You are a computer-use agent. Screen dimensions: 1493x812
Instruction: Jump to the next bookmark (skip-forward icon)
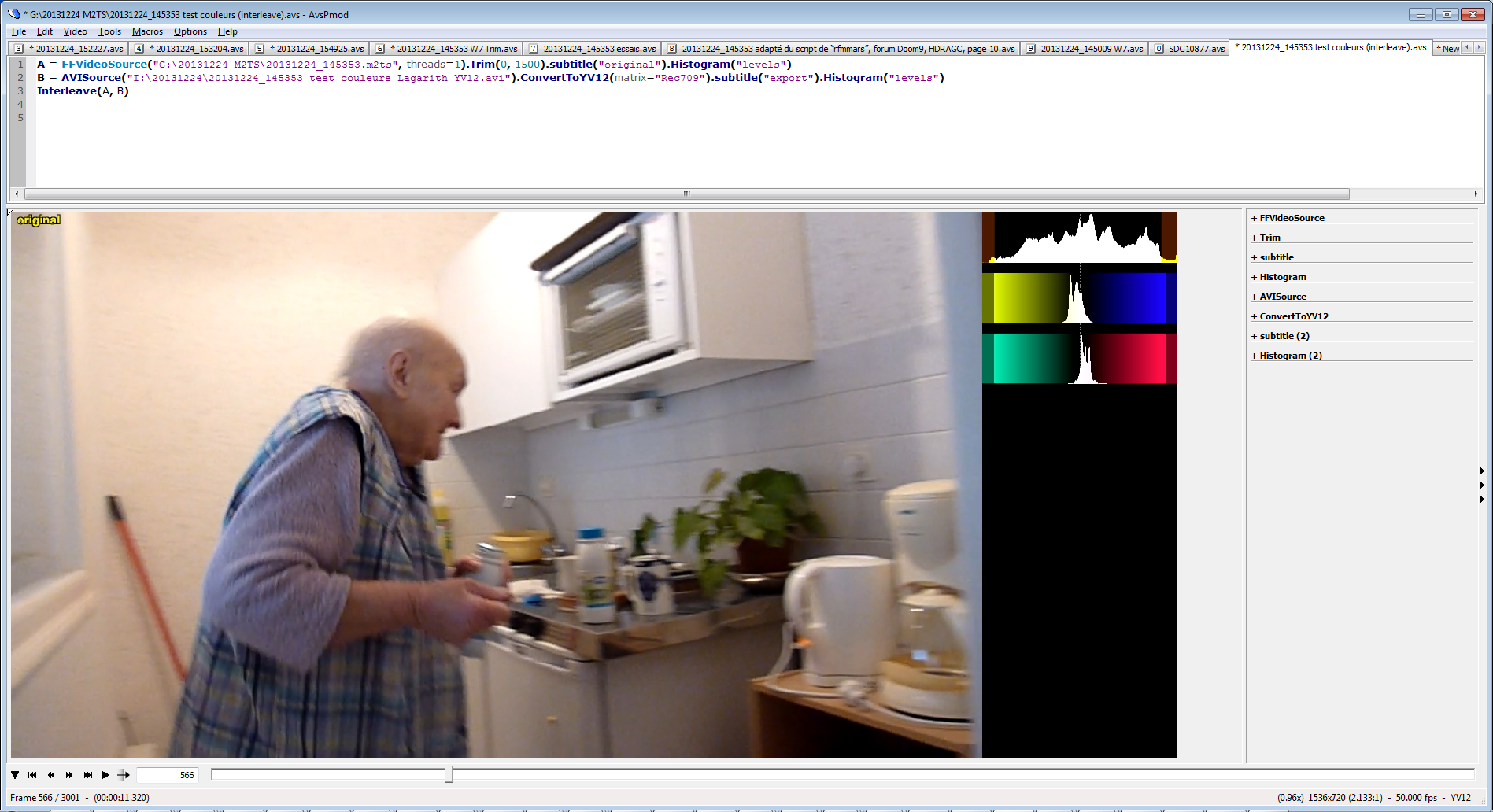pyautogui.click(x=87, y=775)
